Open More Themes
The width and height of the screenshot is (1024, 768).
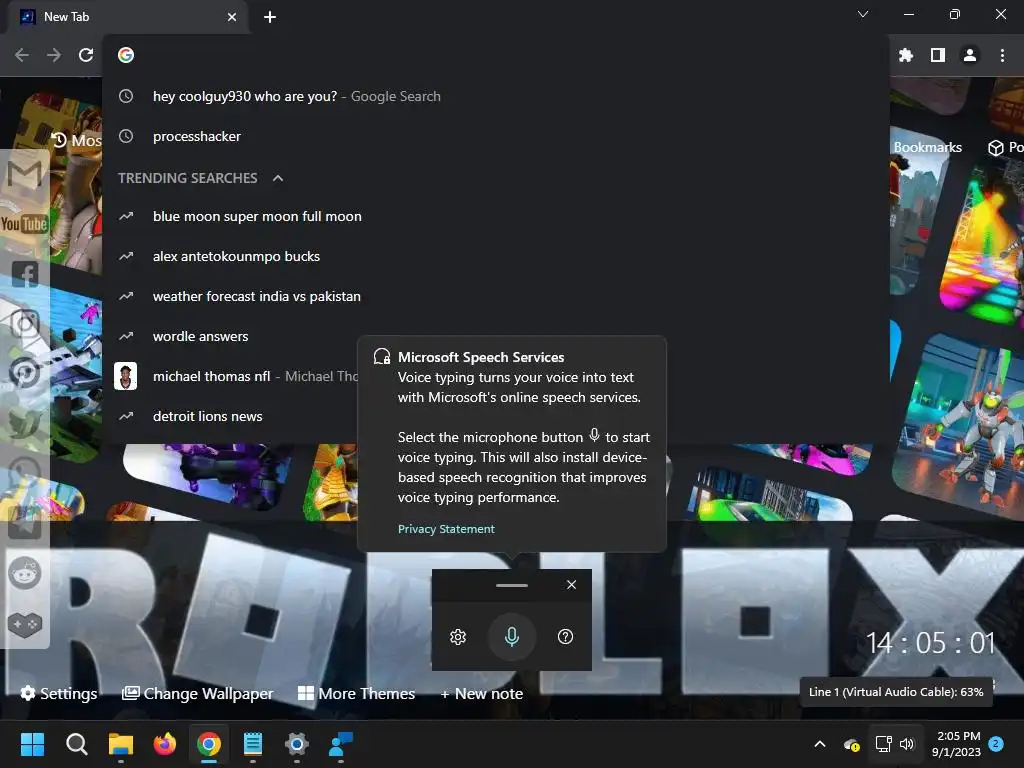(x=357, y=694)
